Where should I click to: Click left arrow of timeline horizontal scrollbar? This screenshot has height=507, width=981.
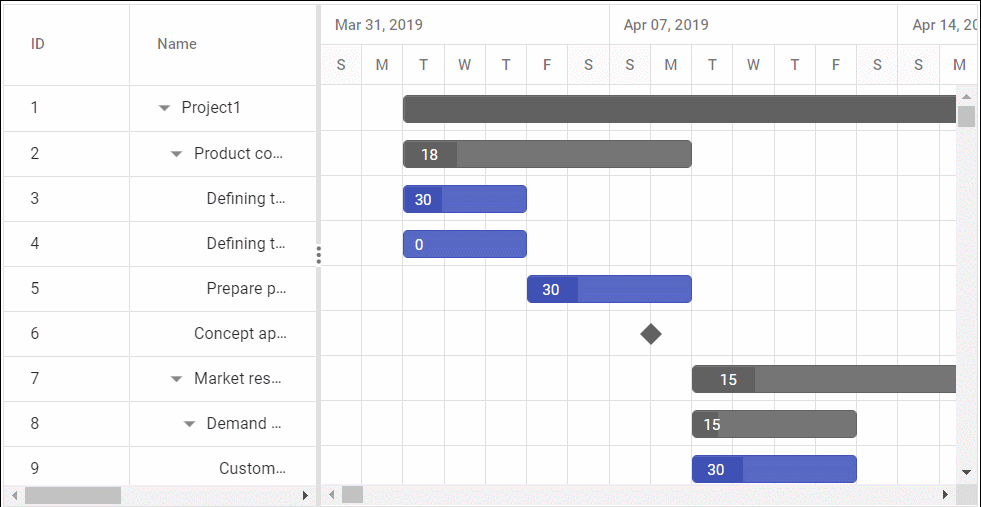[x=331, y=495]
